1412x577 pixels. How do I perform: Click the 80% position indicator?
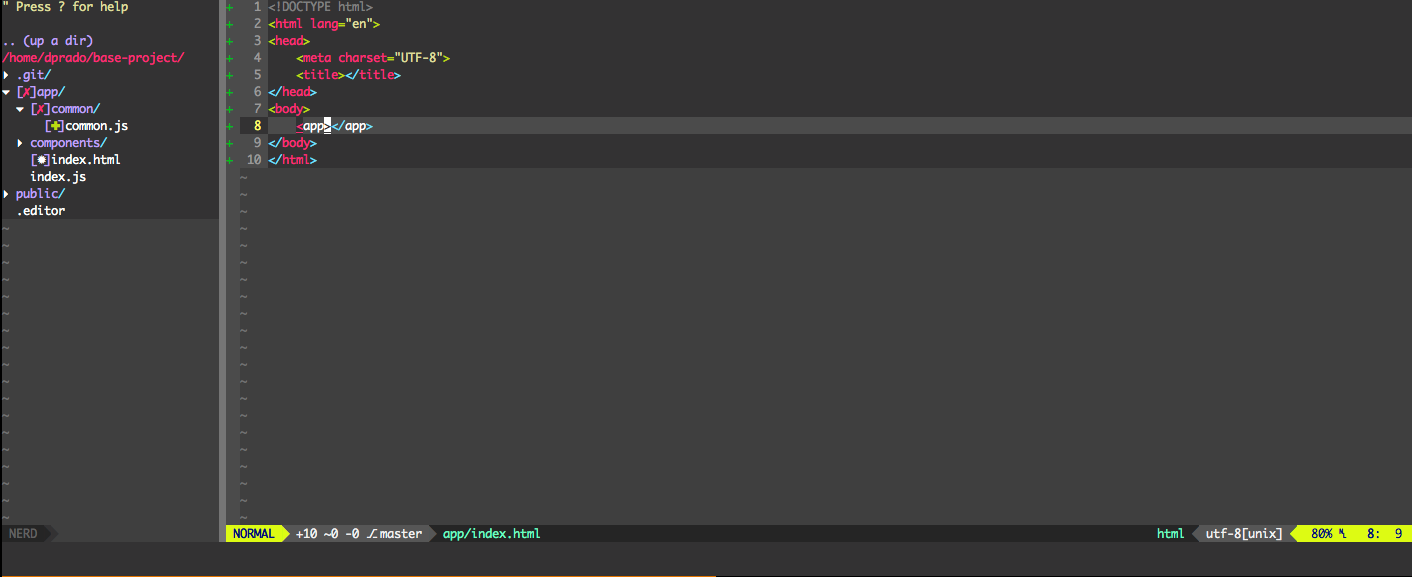click(1322, 534)
